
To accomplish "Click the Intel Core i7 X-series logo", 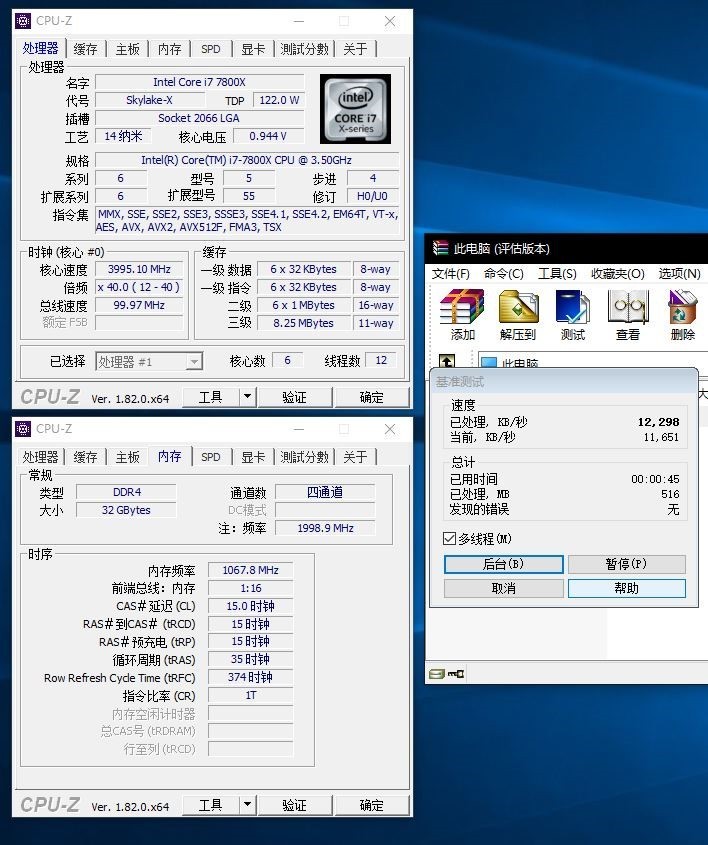I will pos(355,109).
